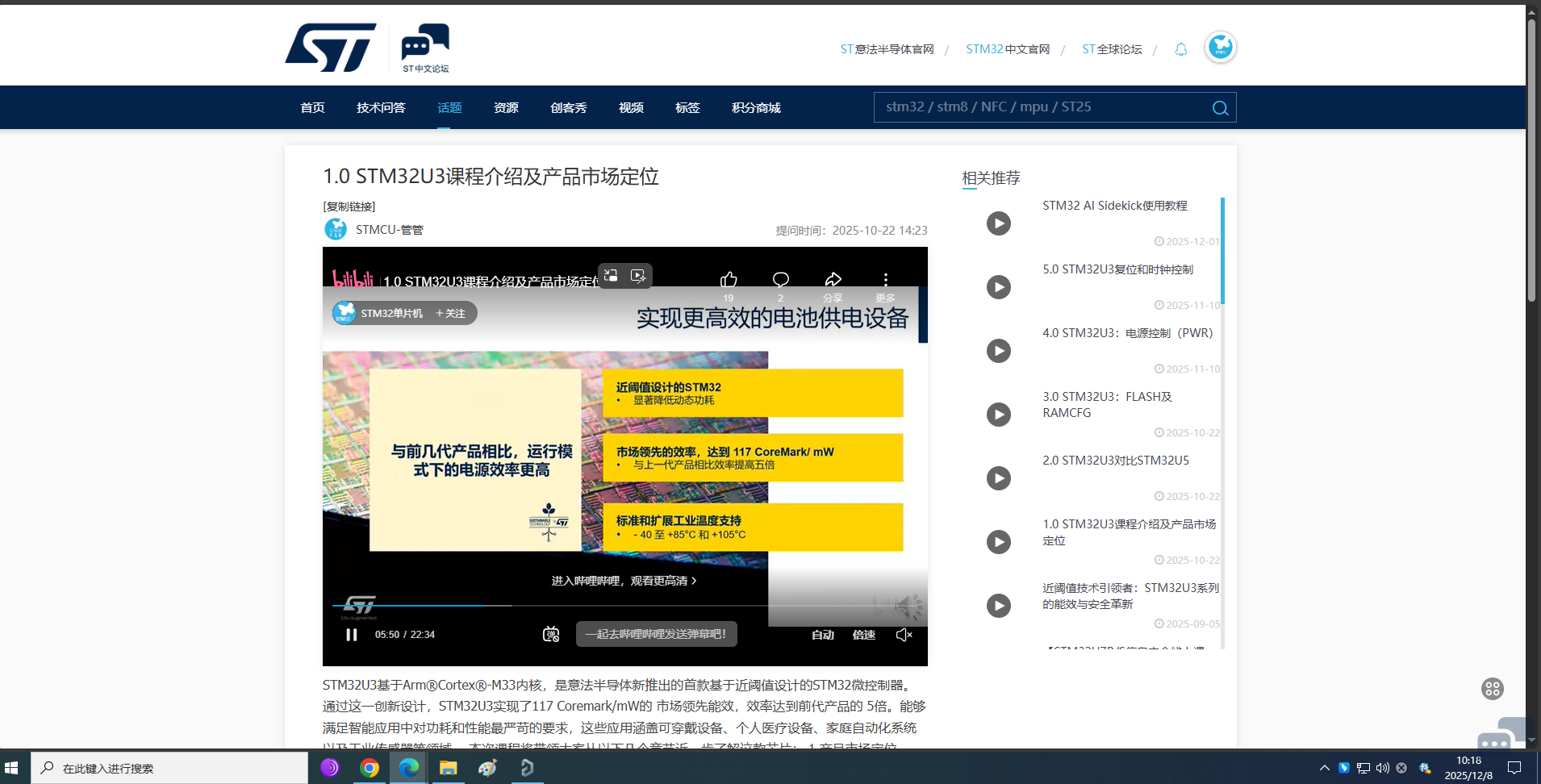Open the Windows Start menu

11,768
